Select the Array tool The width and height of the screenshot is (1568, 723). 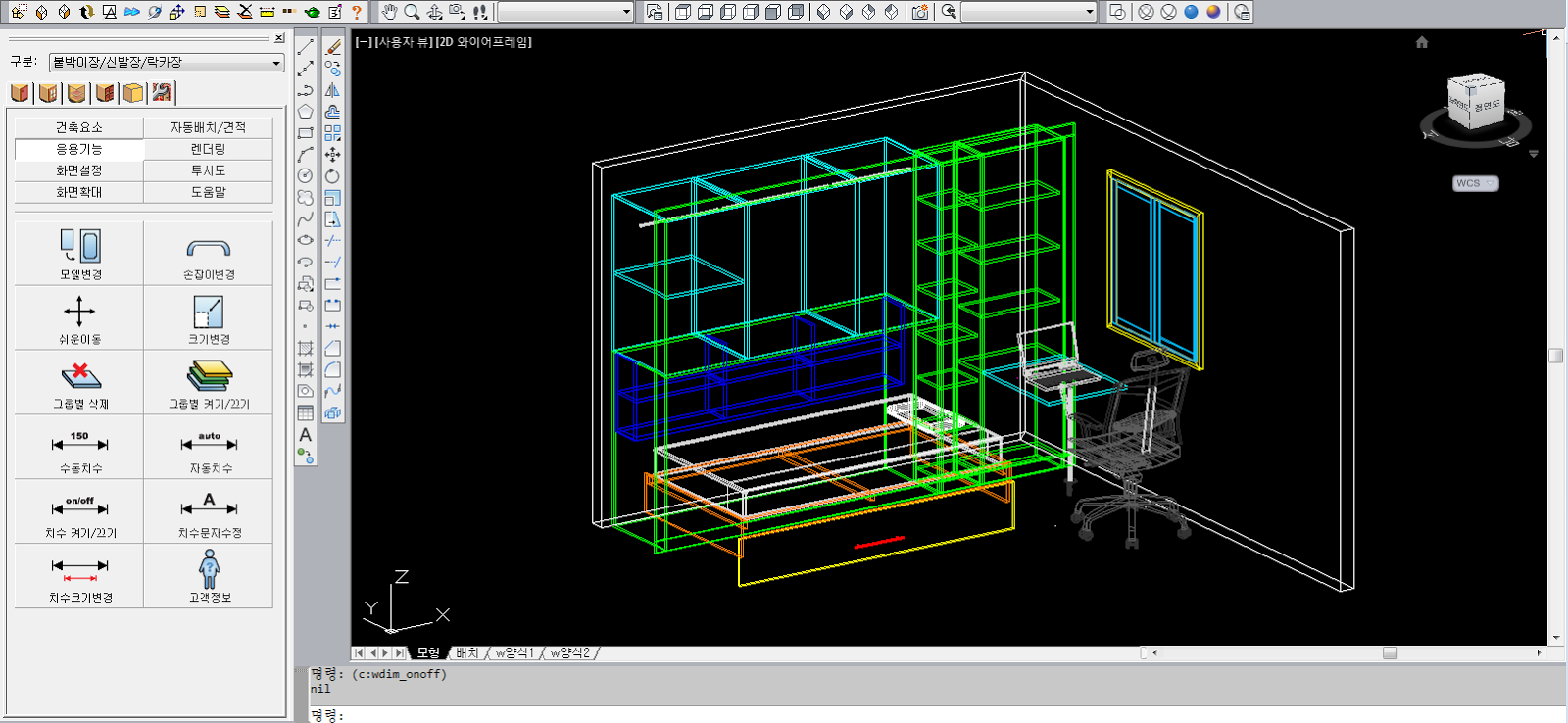tap(333, 132)
